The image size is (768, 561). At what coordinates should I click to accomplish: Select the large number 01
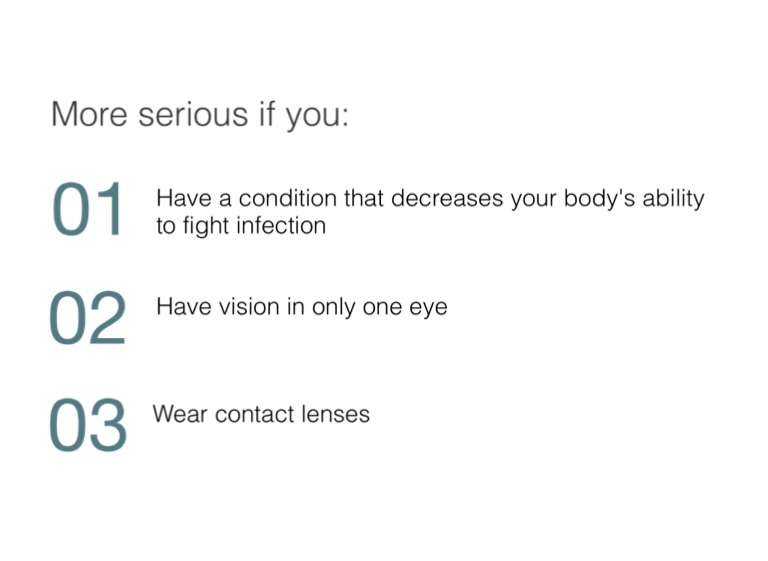88,210
